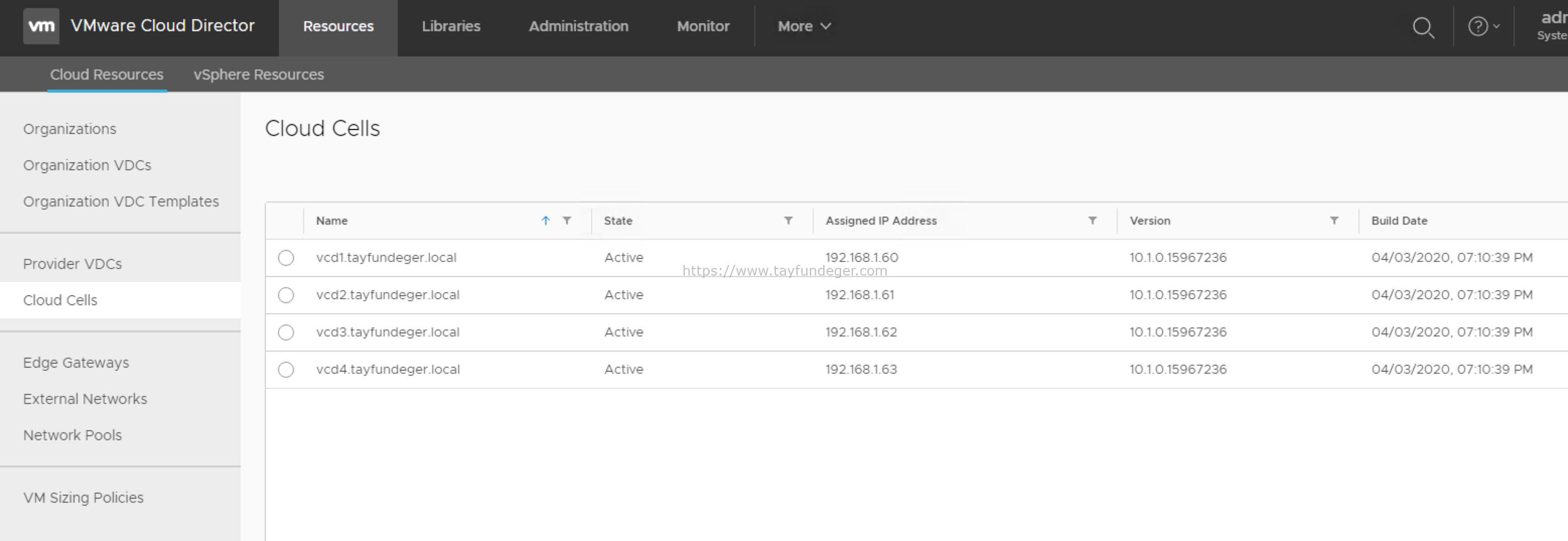Click the VMware vm logo icon
1568x541 pixels.
[x=41, y=26]
